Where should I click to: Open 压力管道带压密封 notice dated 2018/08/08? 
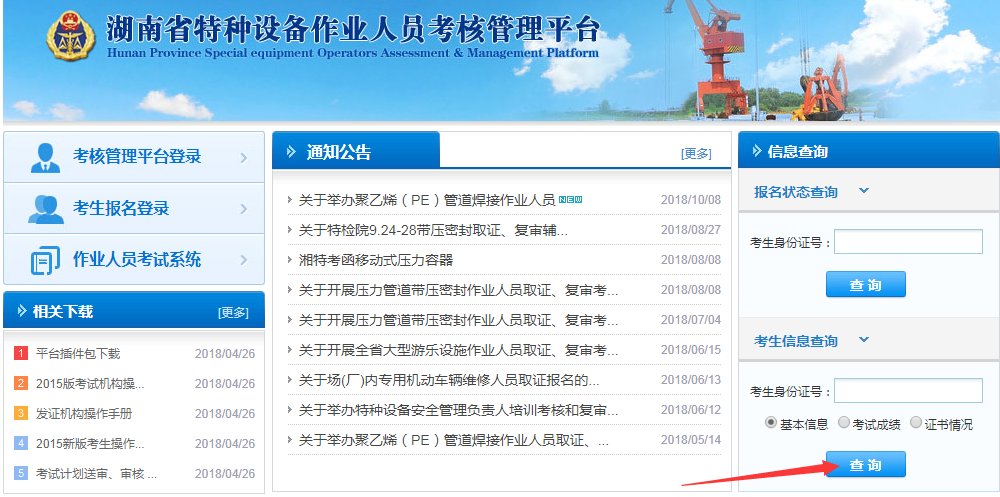coord(458,290)
